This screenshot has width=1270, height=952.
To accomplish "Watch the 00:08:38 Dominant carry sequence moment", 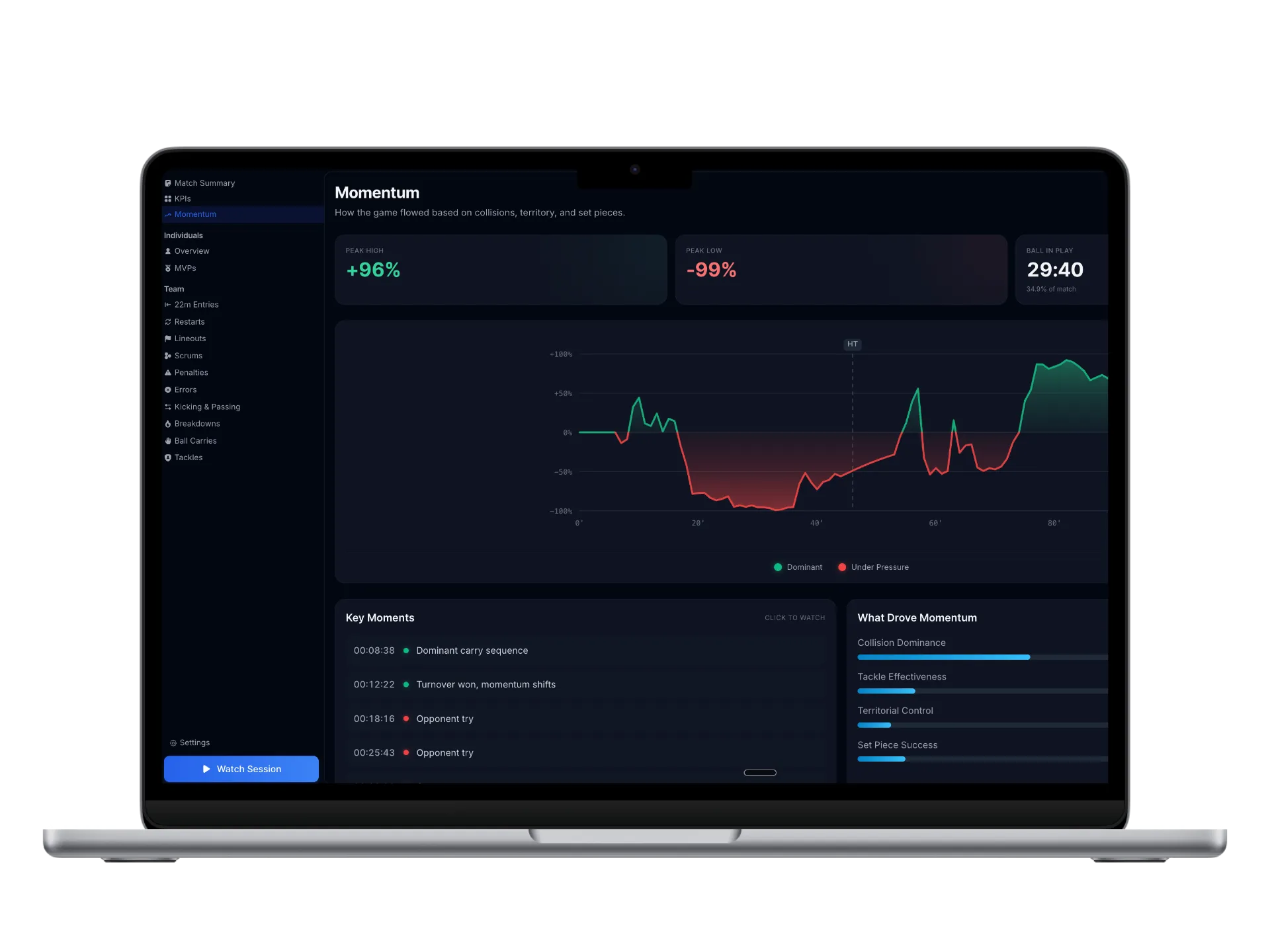I will [585, 651].
